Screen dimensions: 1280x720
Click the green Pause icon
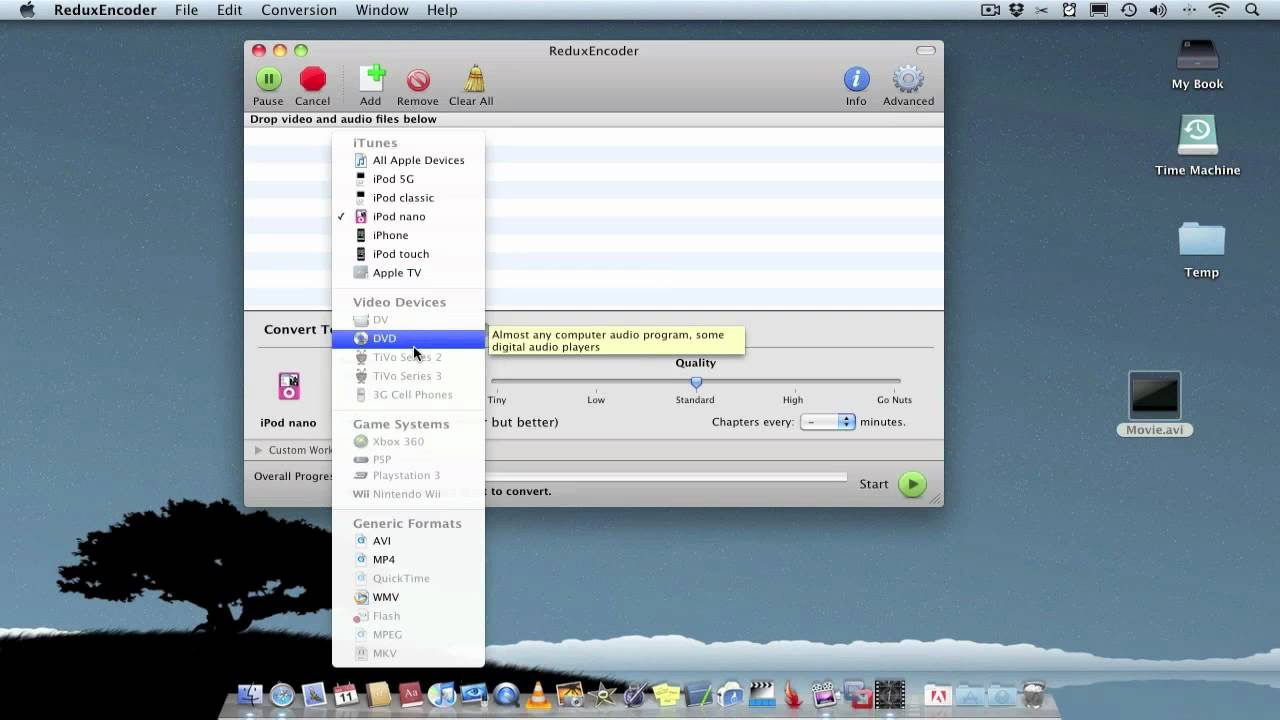tap(268, 79)
